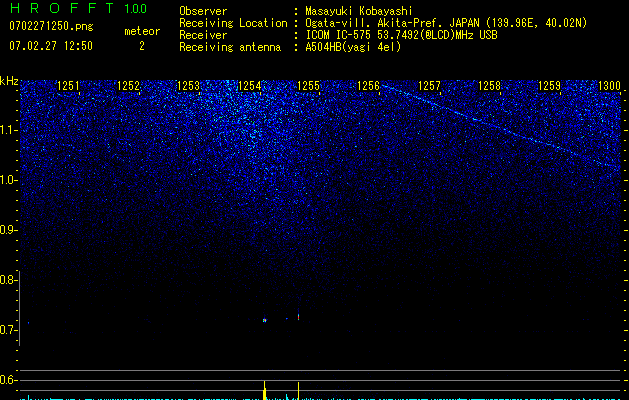Click the Receiving Location label

(x=233, y=23)
